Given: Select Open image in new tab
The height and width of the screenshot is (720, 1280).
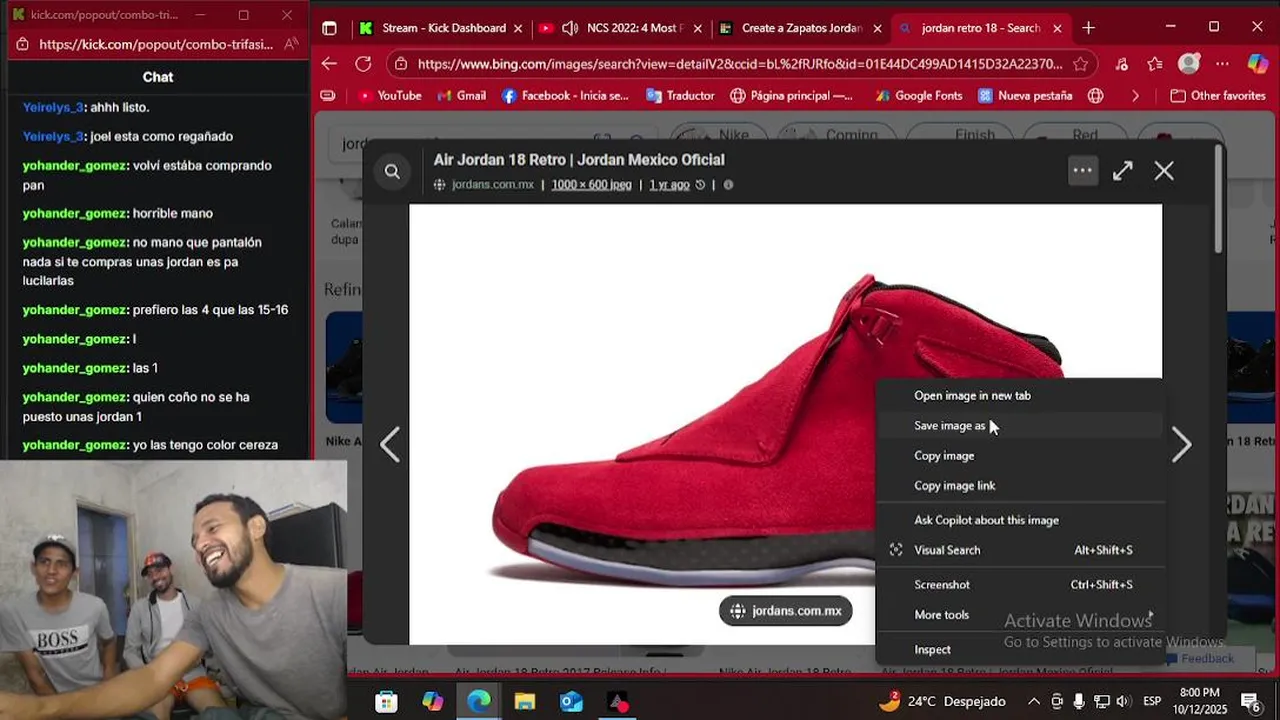Looking at the screenshot, I should click(1020, 396).
